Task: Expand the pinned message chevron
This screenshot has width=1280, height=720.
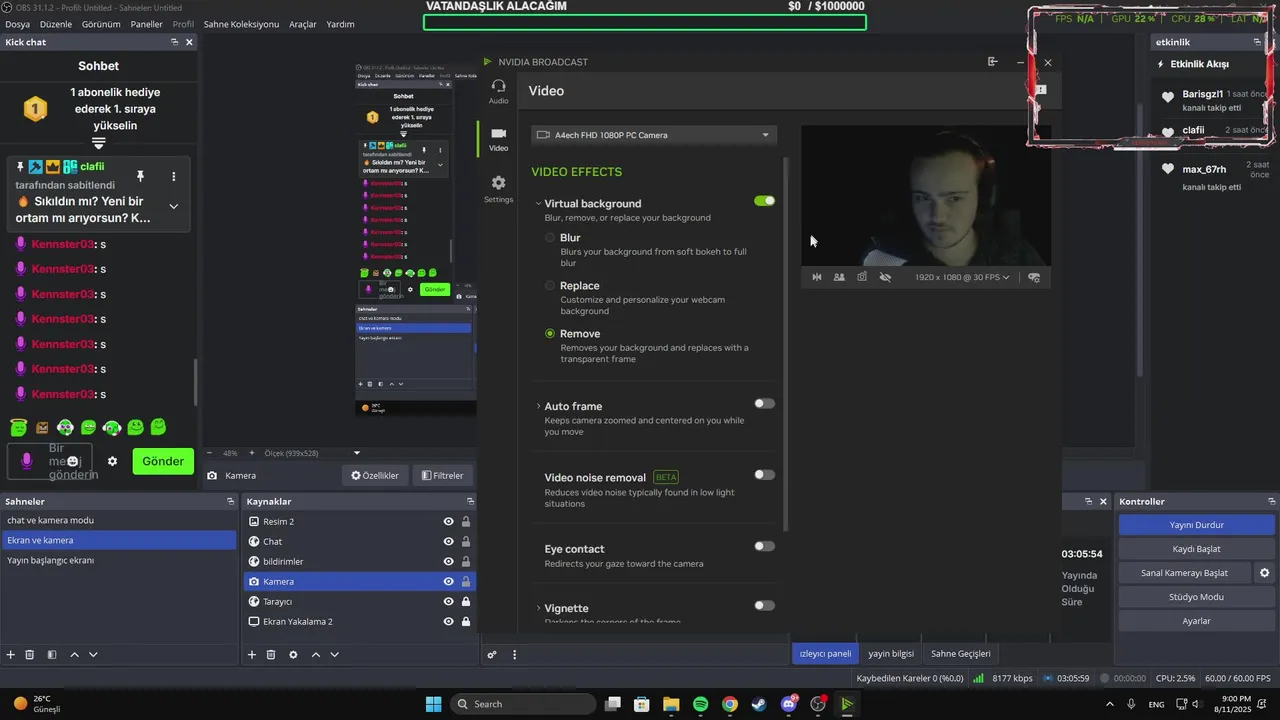Action: click(x=173, y=206)
